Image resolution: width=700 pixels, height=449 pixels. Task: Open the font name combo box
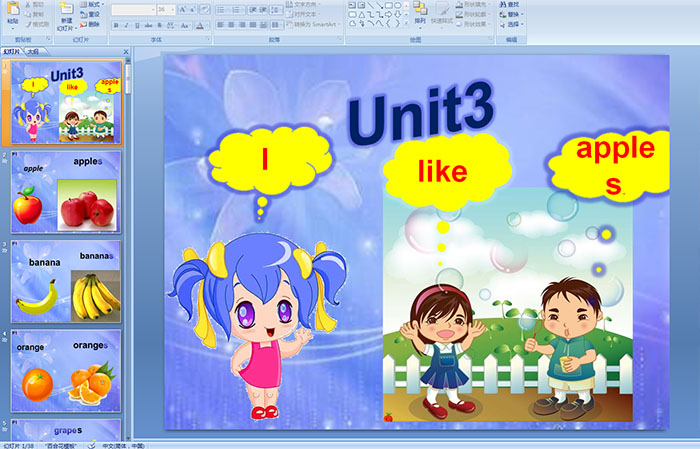133,10
